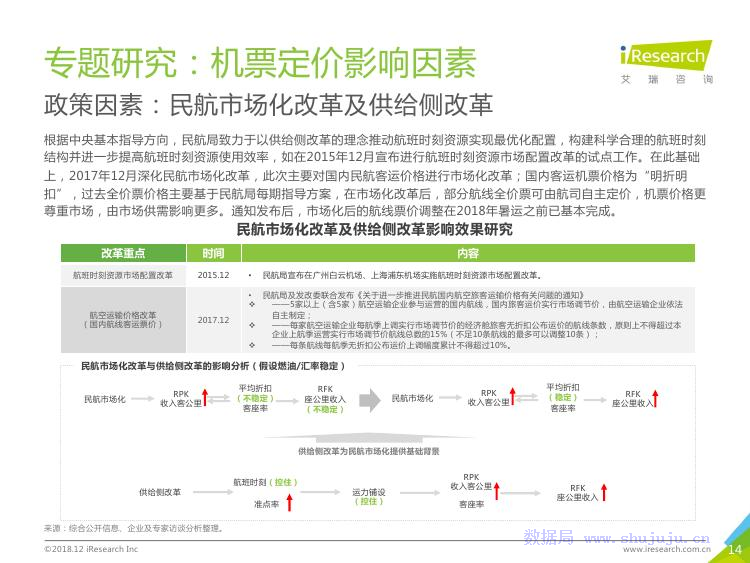The width and height of the screenshot is (750, 563).
Task: Click the label 平均折扣（稳定）
Action: click(563, 392)
